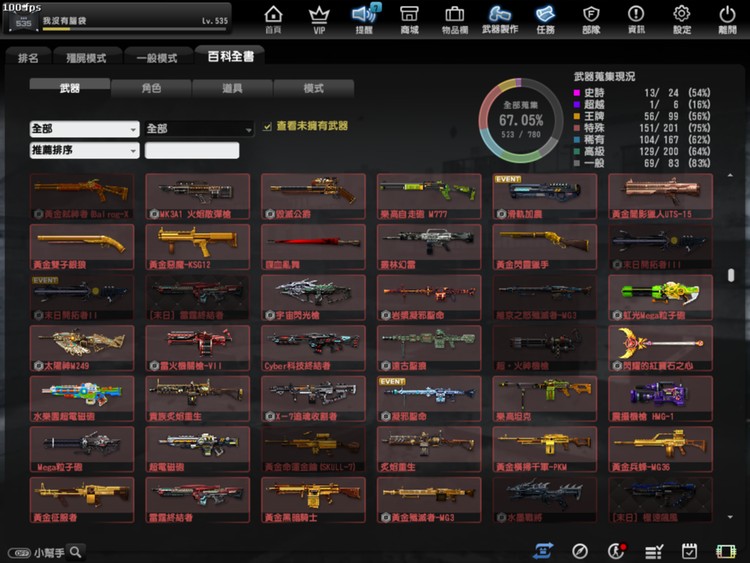This screenshot has width=750, height=563.
Task: Select the 道具 items button
Action: 232,88
